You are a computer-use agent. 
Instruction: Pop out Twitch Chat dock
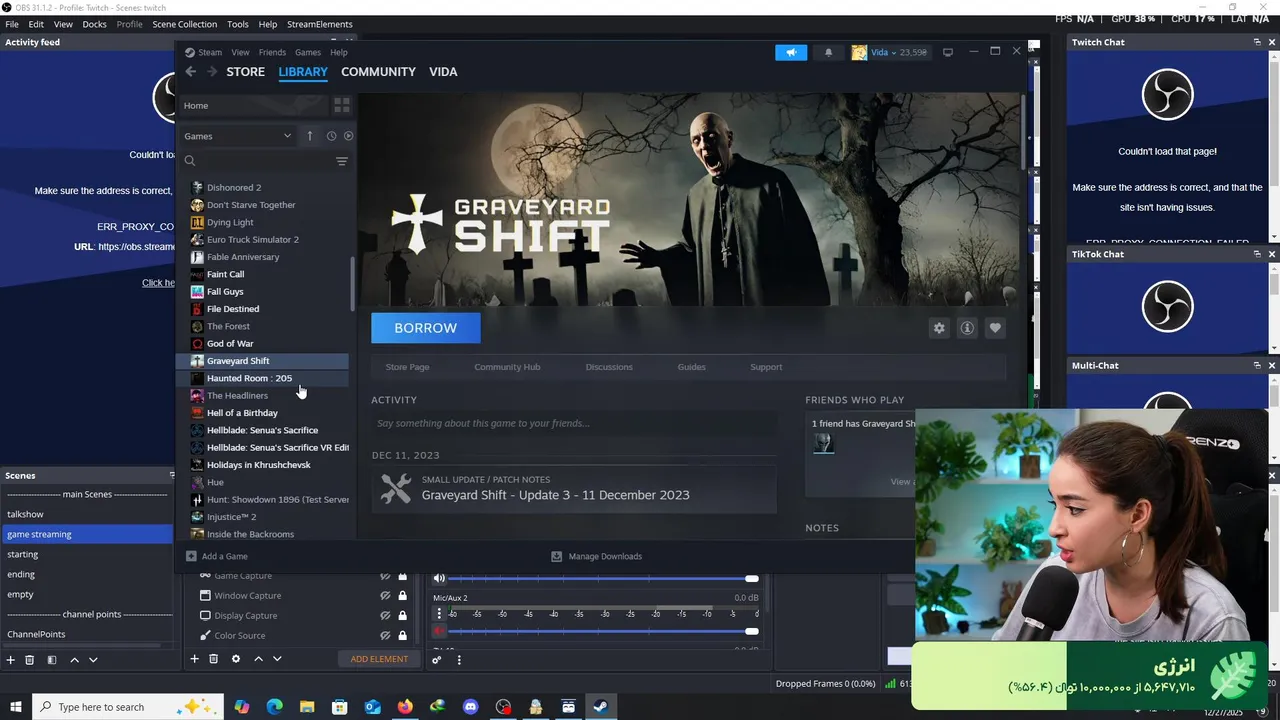(x=1257, y=42)
